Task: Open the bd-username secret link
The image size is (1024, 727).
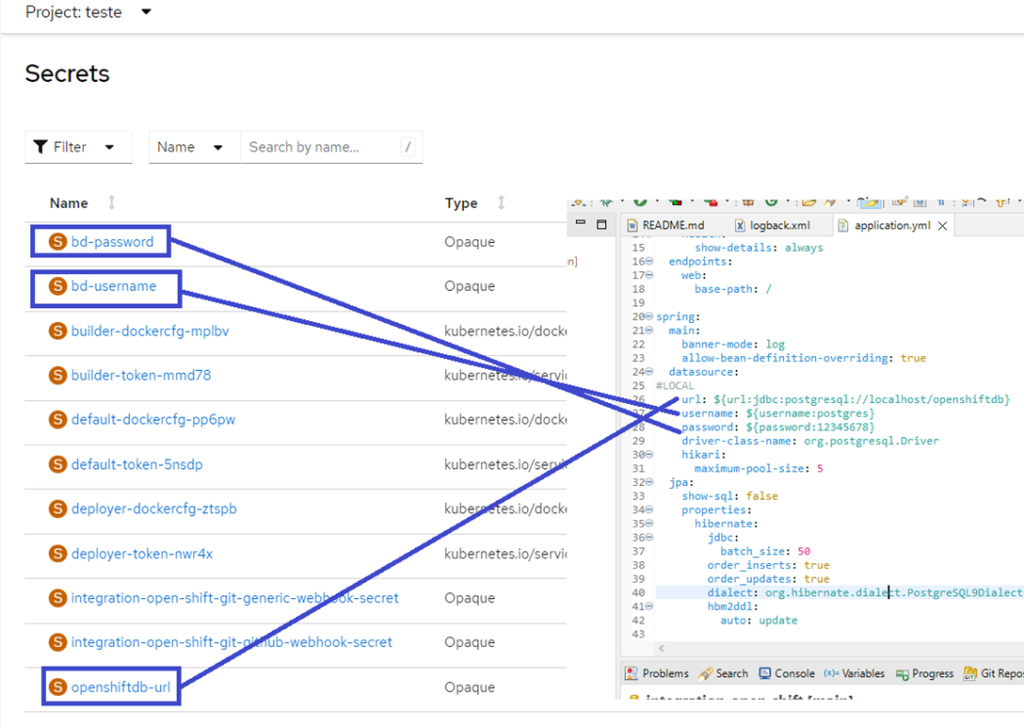Action: click(114, 286)
